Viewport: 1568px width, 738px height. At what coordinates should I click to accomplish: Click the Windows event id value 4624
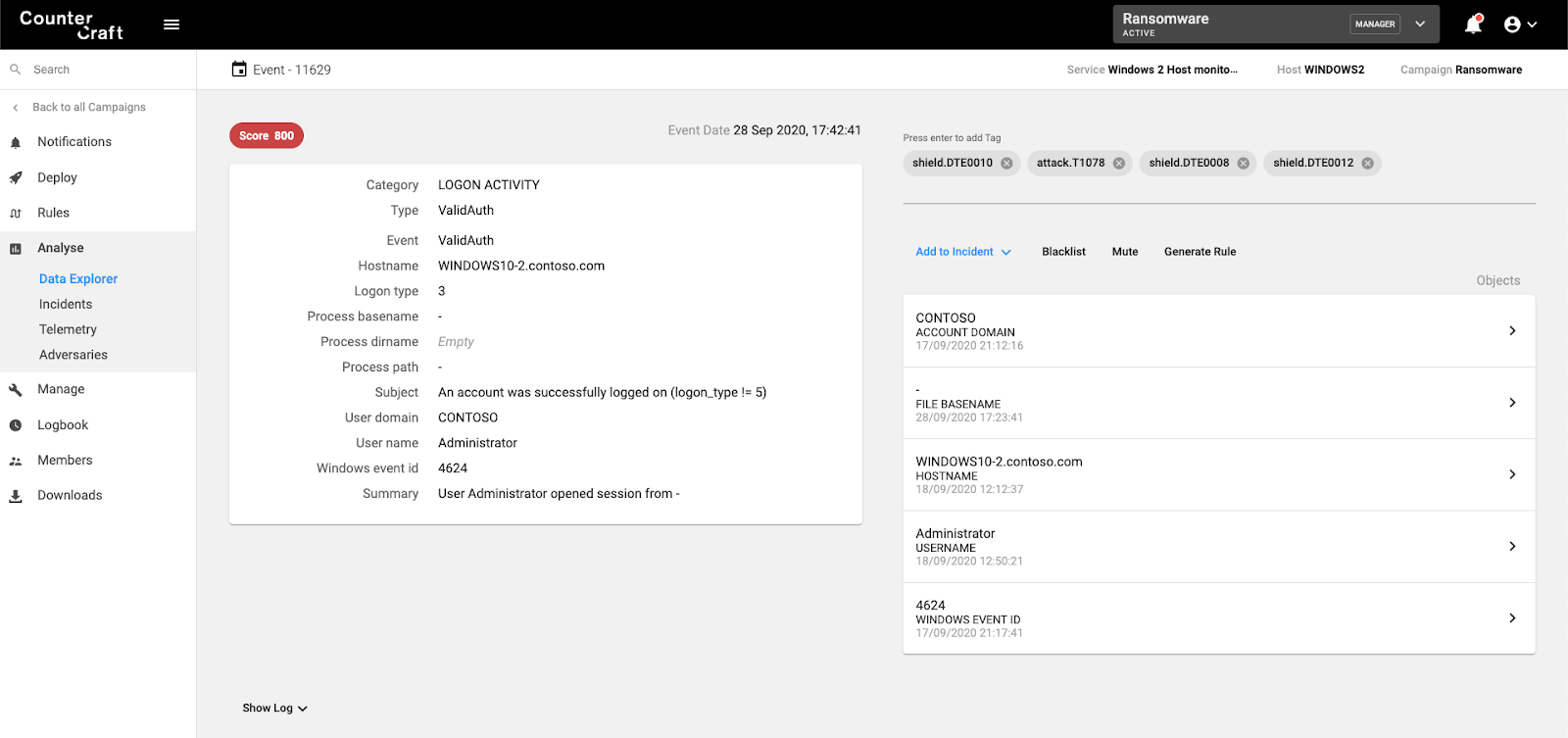click(453, 468)
